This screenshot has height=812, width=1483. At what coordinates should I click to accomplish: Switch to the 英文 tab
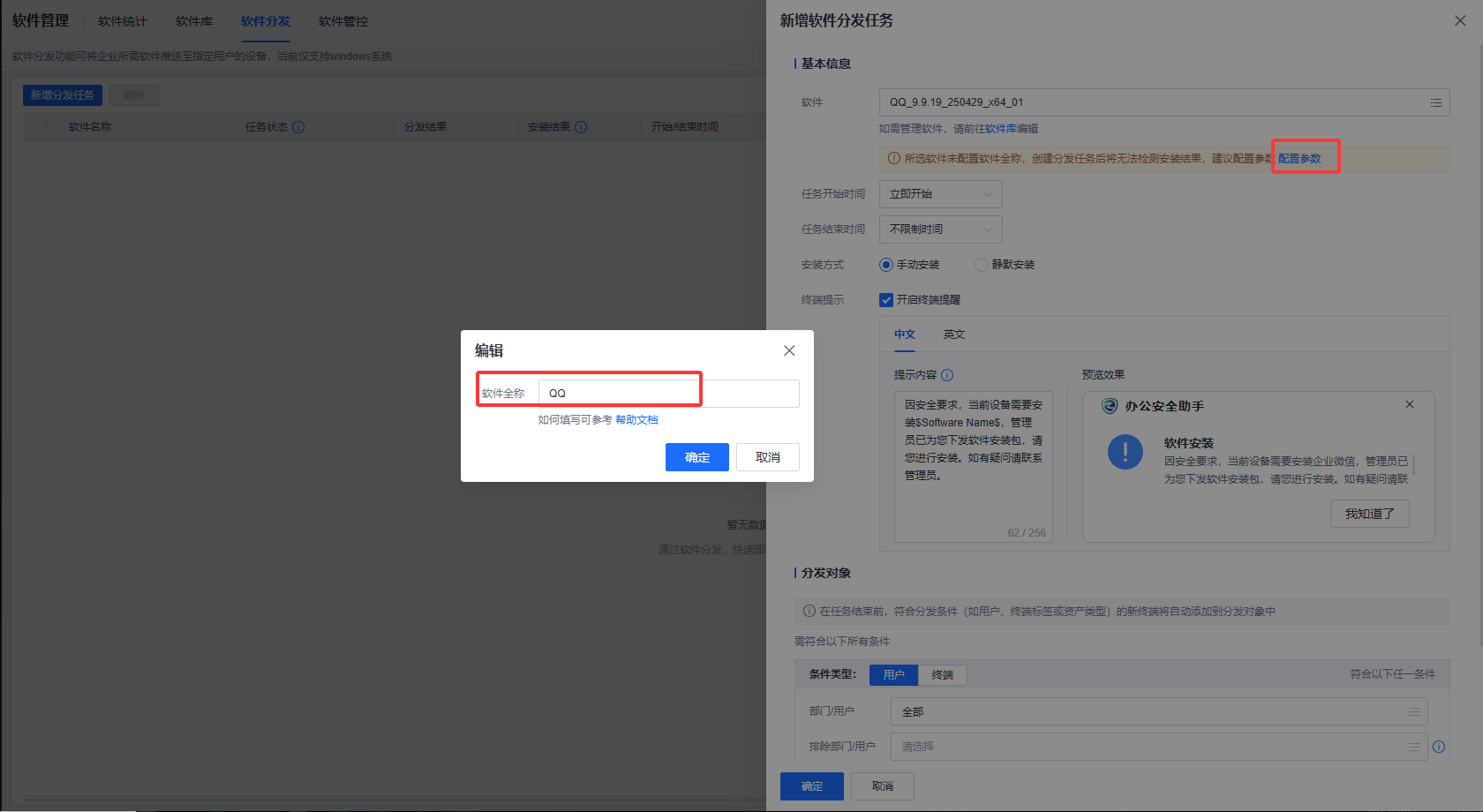[x=953, y=335]
